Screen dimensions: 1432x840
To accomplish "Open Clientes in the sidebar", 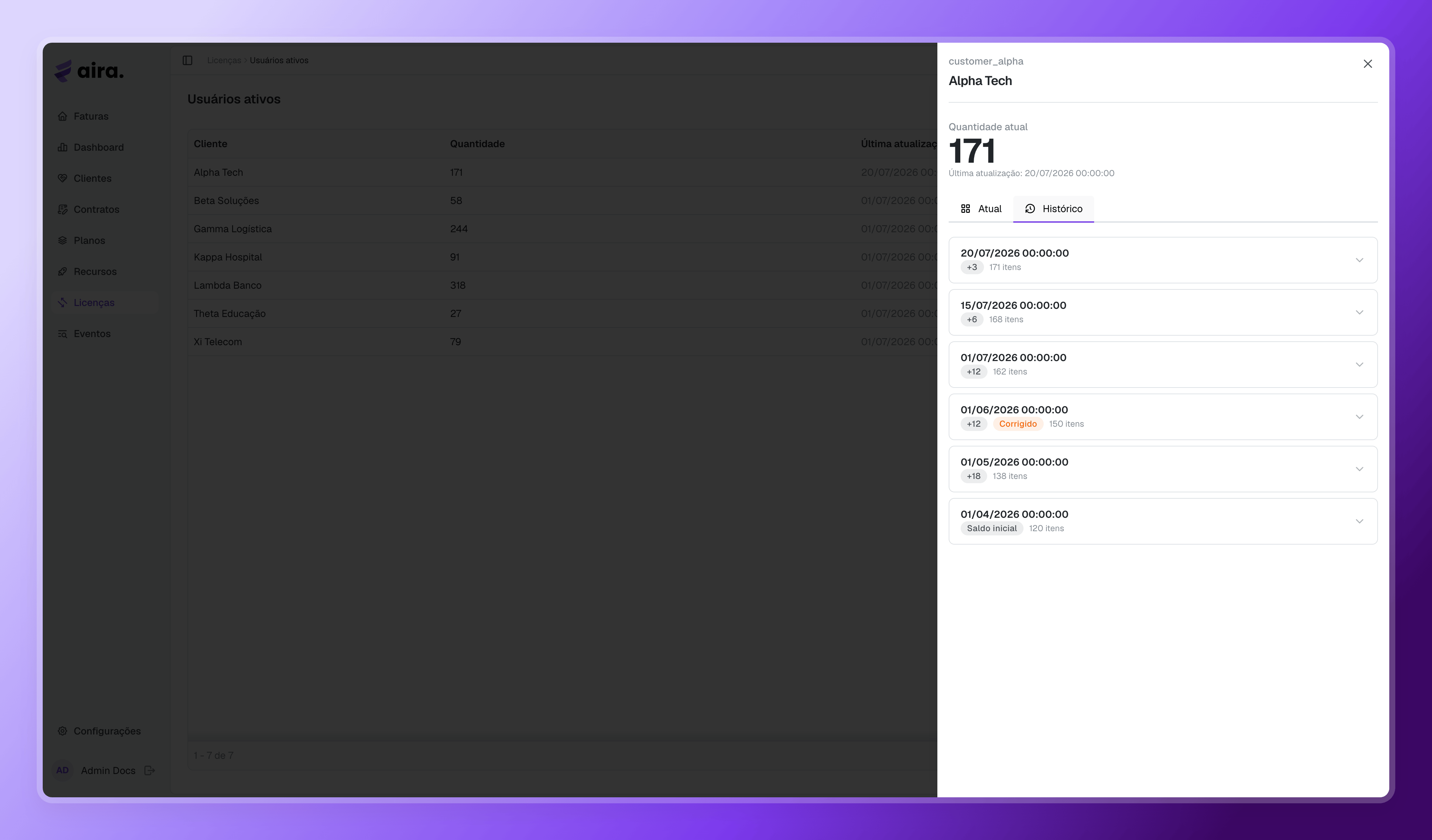I will pos(105,178).
